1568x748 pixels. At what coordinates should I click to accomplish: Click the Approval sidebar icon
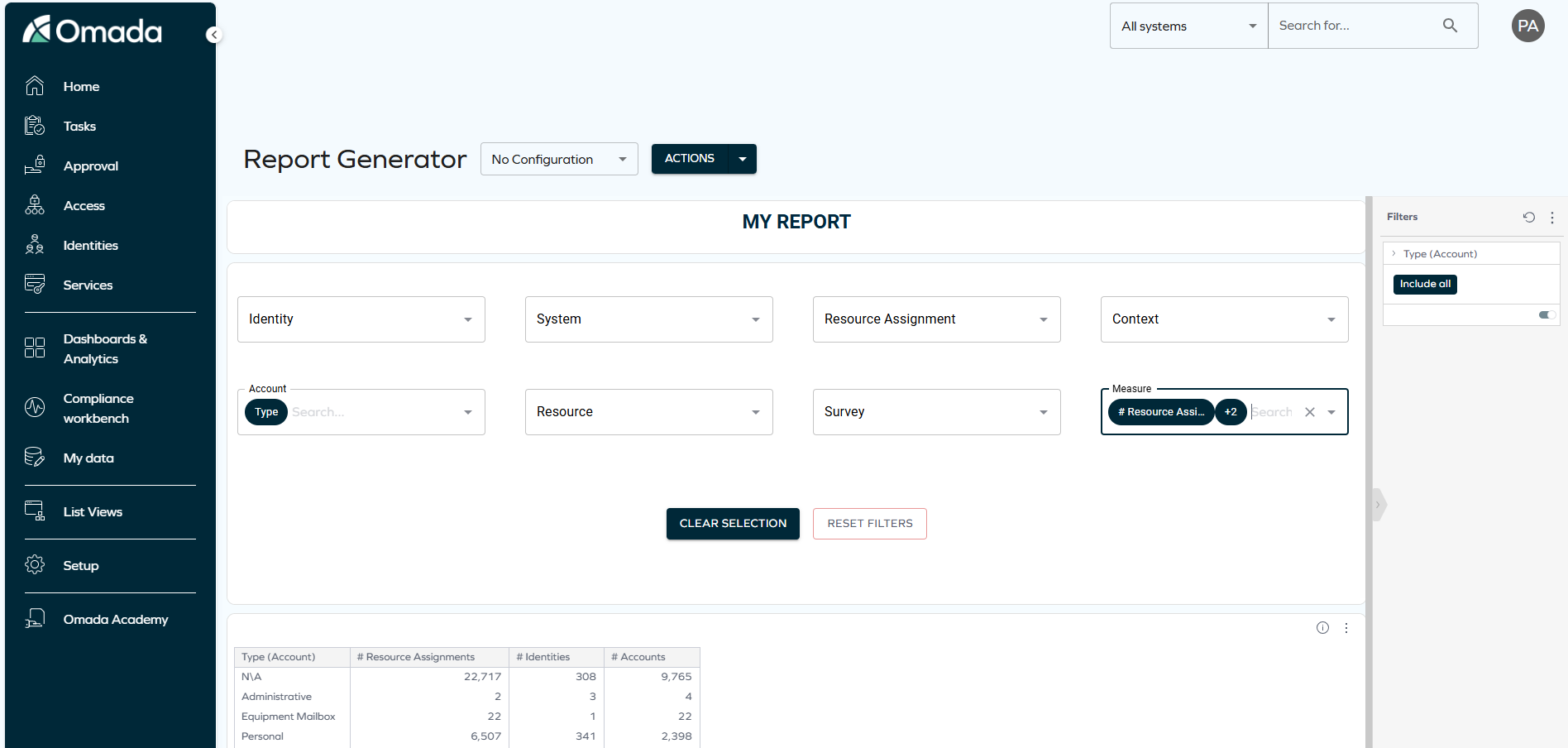click(x=35, y=165)
